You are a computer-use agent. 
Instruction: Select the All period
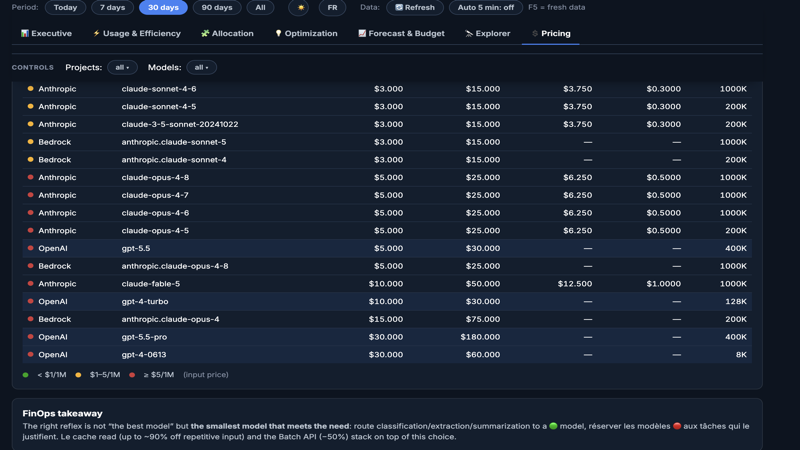(x=260, y=8)
